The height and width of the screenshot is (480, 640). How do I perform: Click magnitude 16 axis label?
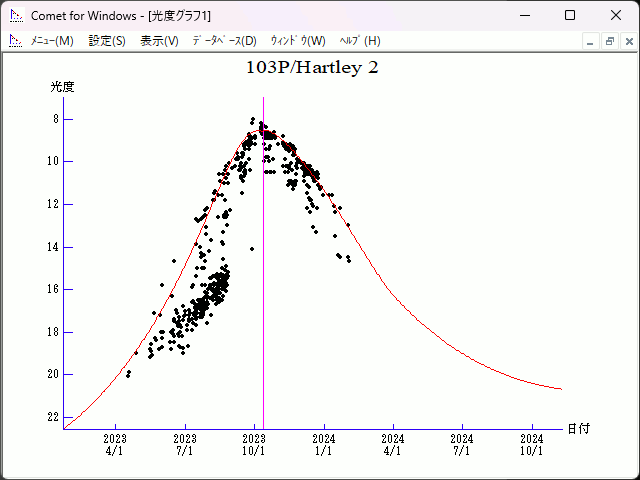click(53, 289)
